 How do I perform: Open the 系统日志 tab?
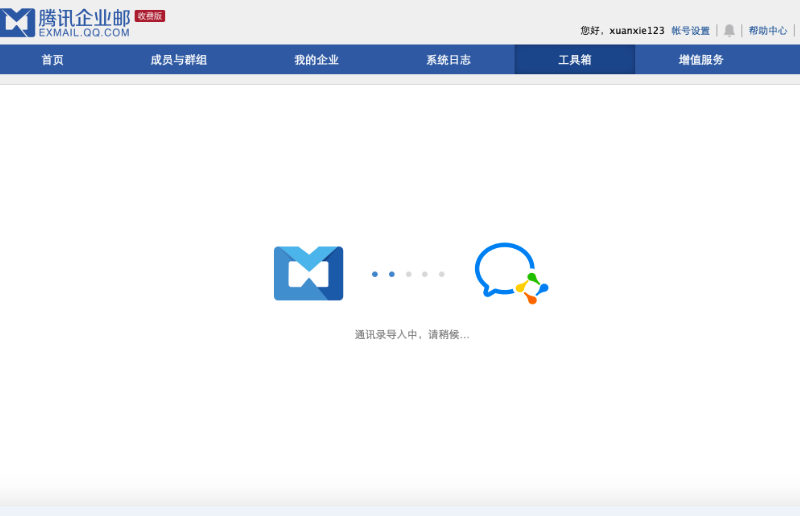448,60
